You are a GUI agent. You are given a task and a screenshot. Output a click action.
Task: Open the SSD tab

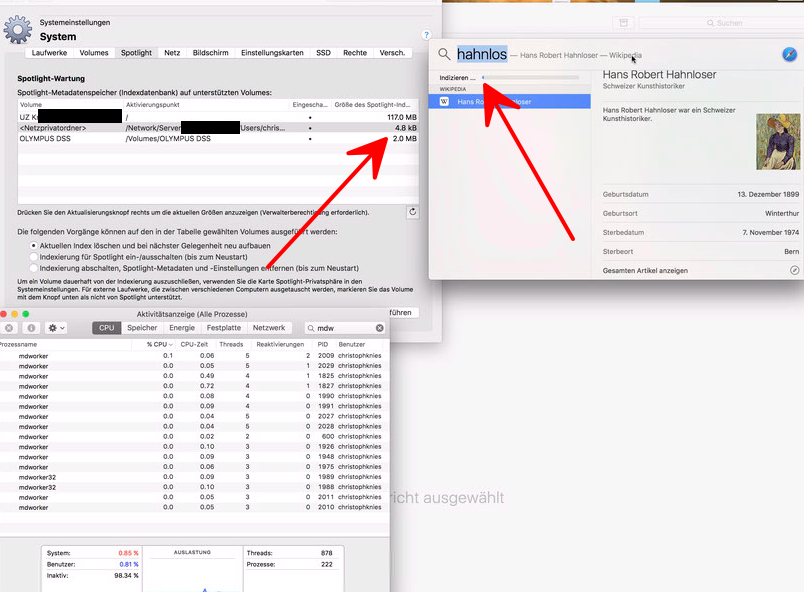click(324, 53)
